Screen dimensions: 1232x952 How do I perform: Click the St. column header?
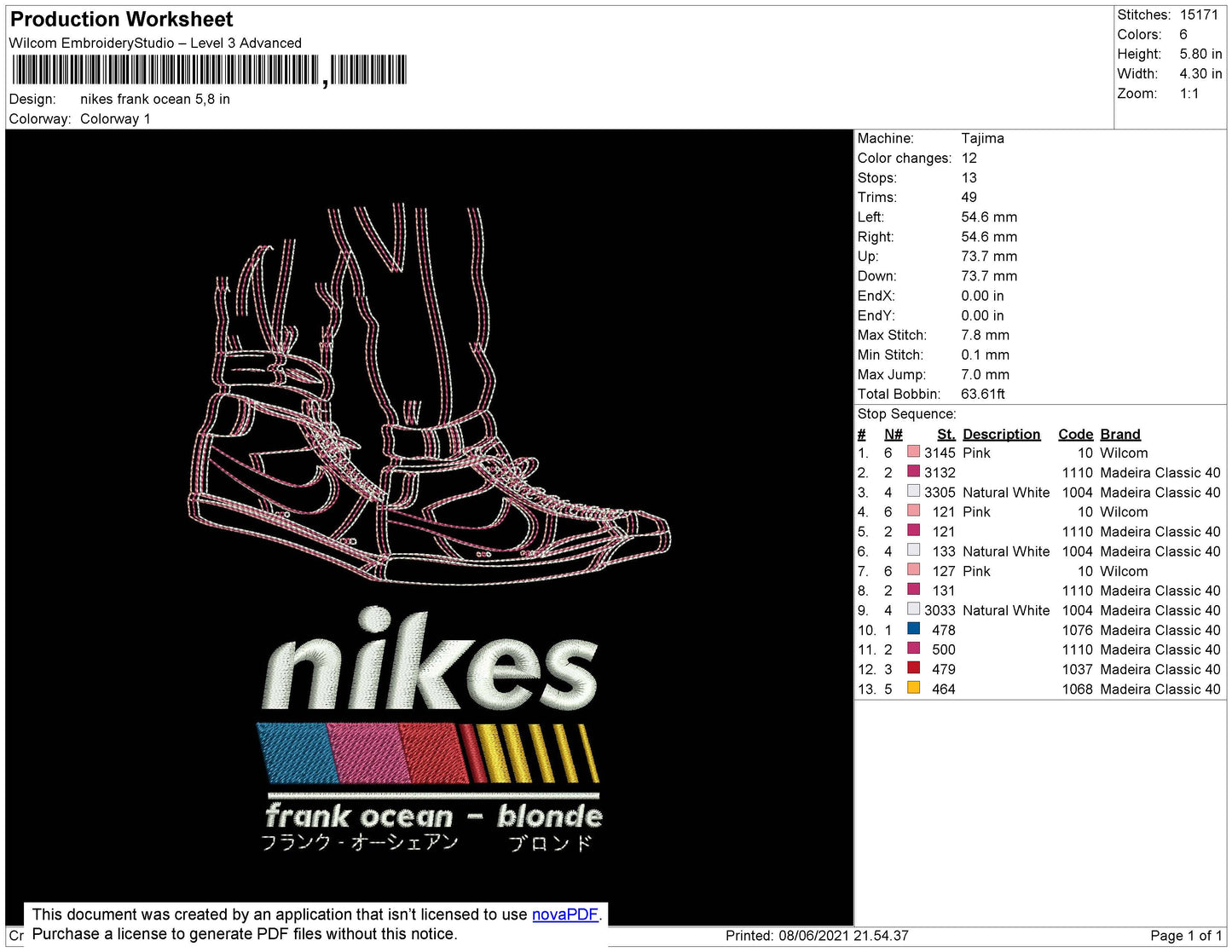click(946, 434)
